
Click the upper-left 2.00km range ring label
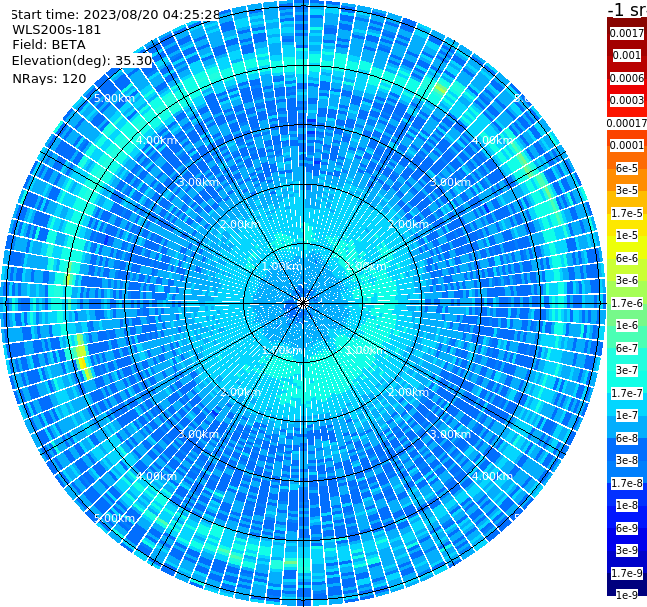(x=240, y=224)
